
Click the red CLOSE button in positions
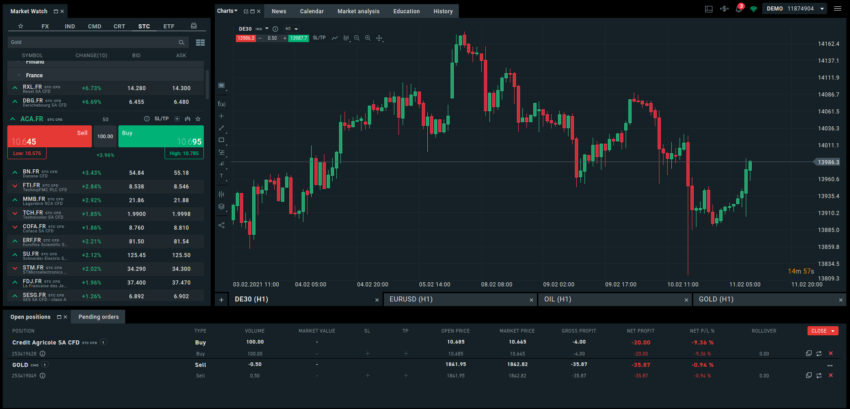(821, 330)
